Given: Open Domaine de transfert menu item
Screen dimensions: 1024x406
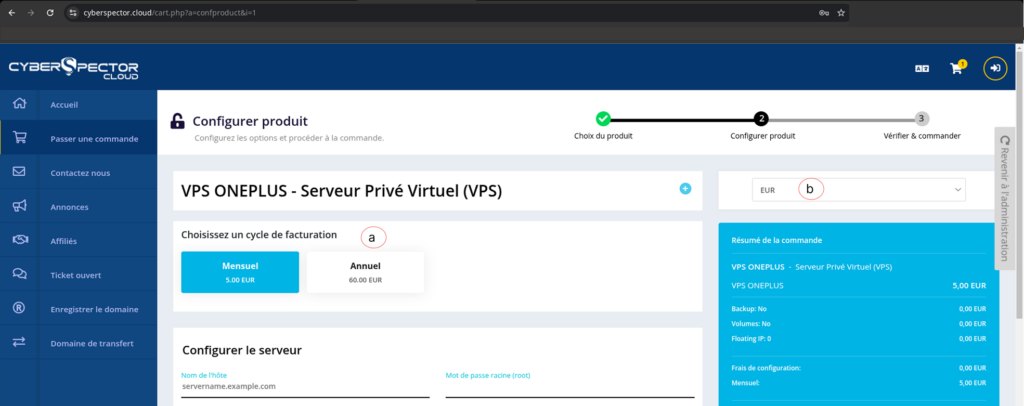Looking at the screenshot, I should 92,343.
